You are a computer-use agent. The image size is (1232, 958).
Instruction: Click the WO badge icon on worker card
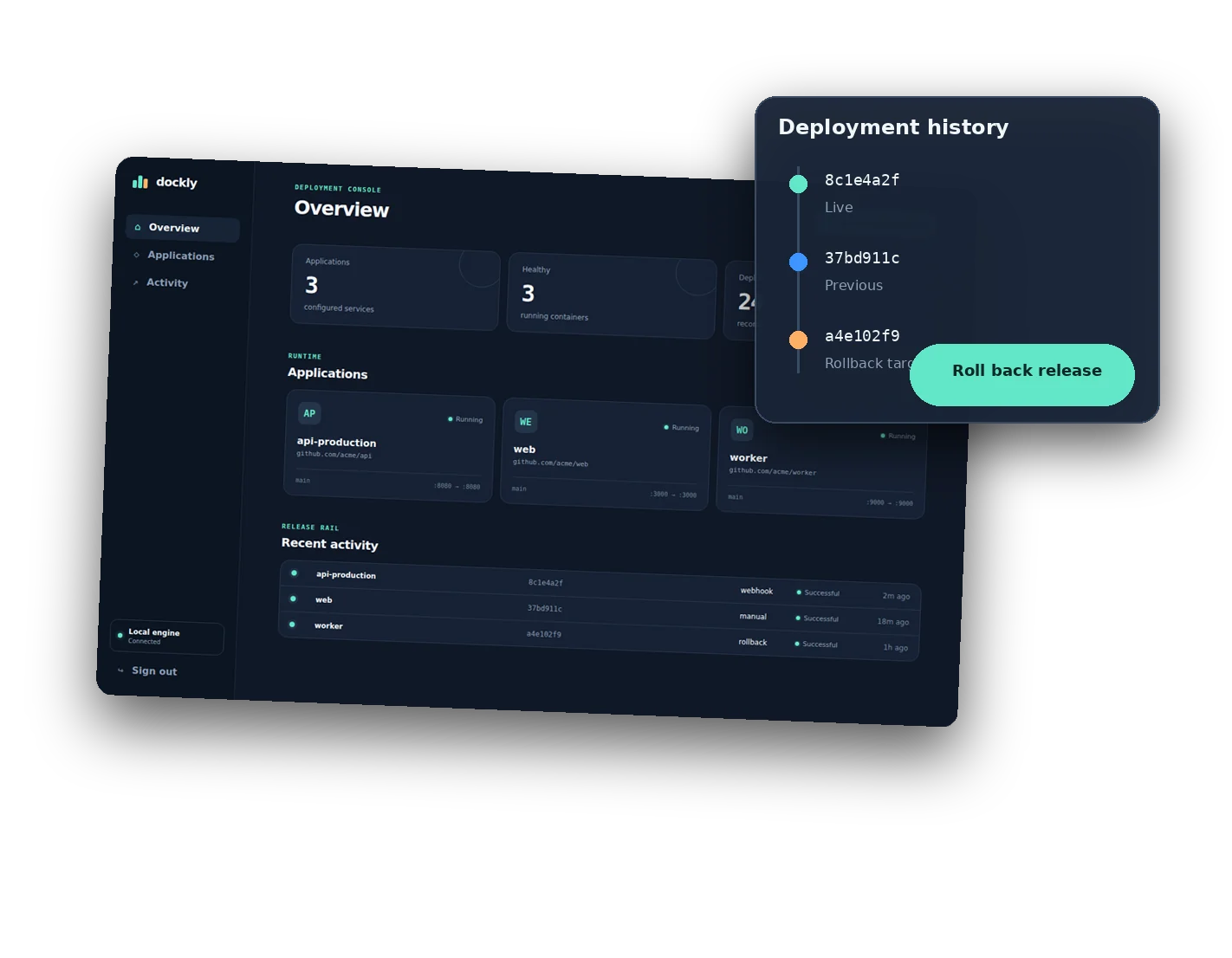[742, 430]
